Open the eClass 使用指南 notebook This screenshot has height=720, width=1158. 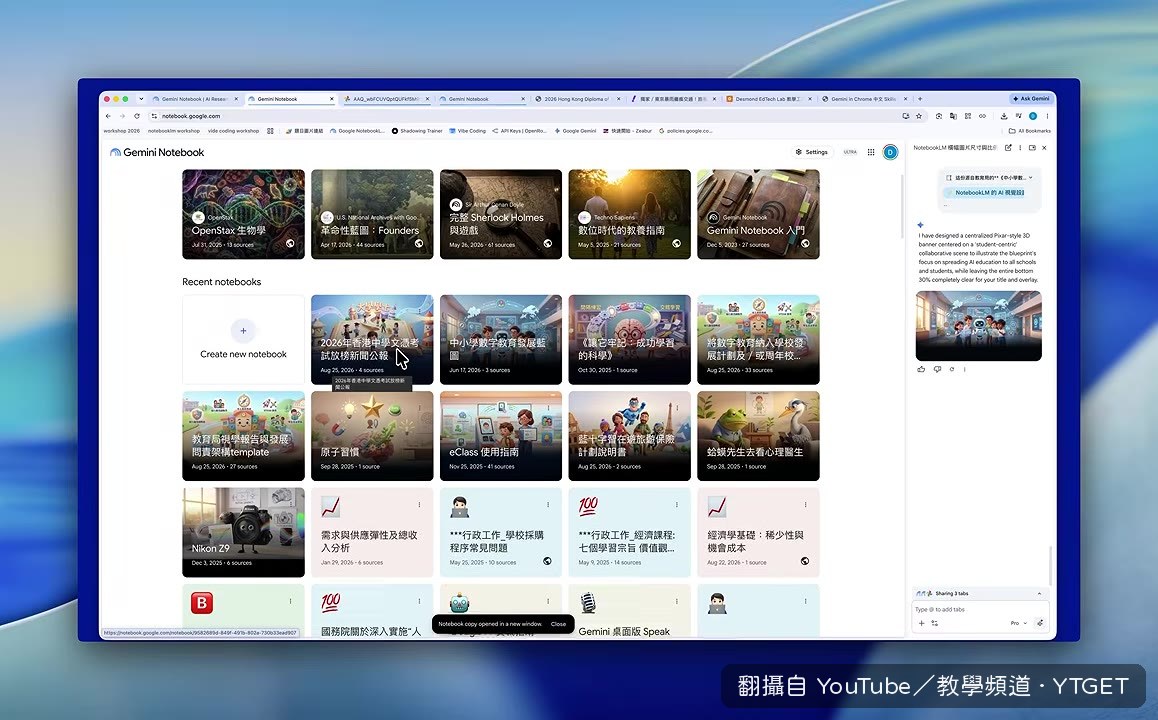point(501,436)
